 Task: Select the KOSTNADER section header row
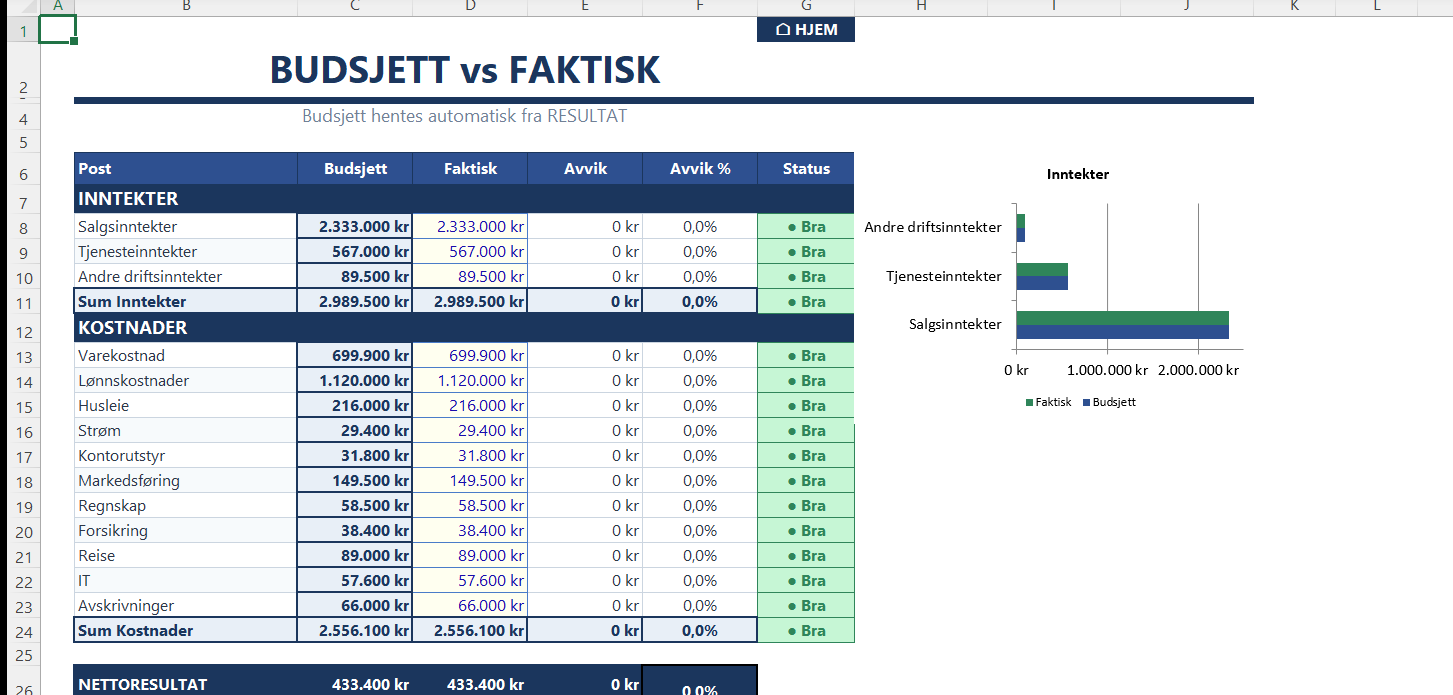tap(464, 328)
